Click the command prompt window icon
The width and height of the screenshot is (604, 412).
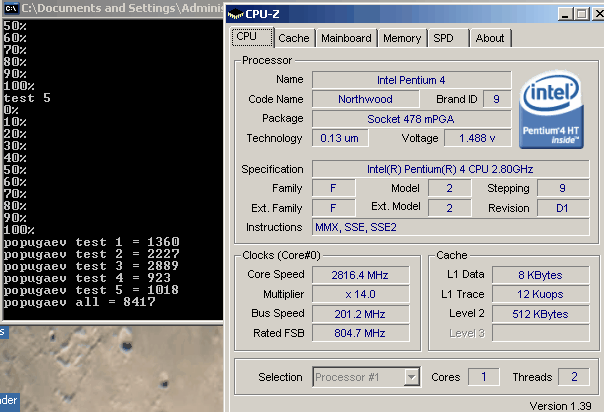click(11, 8)
